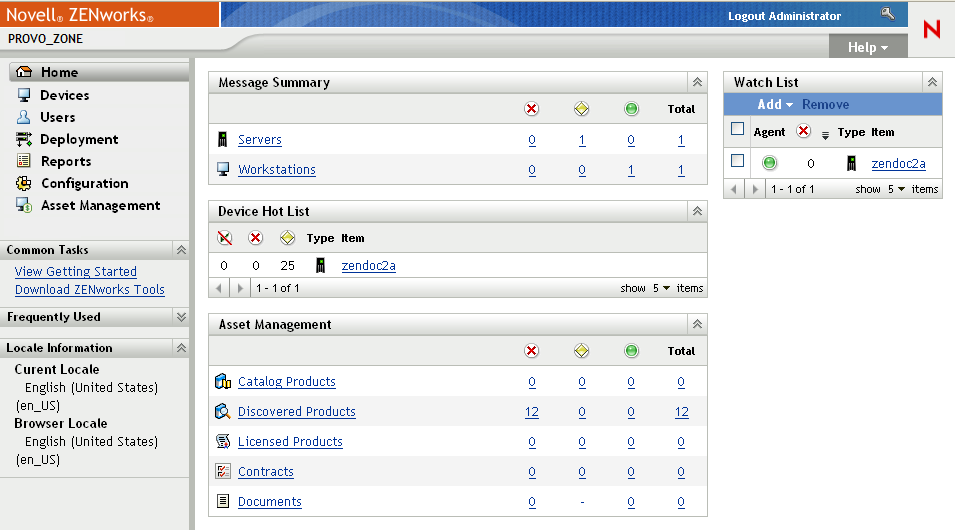The image size is (955, 530).
Task: Click the Licensed Products icon
Action: 223,441
